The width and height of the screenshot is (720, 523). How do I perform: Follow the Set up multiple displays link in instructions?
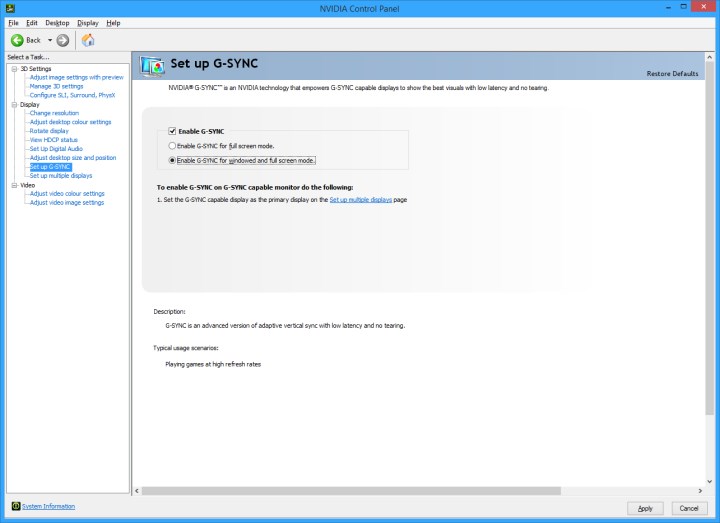361,200
